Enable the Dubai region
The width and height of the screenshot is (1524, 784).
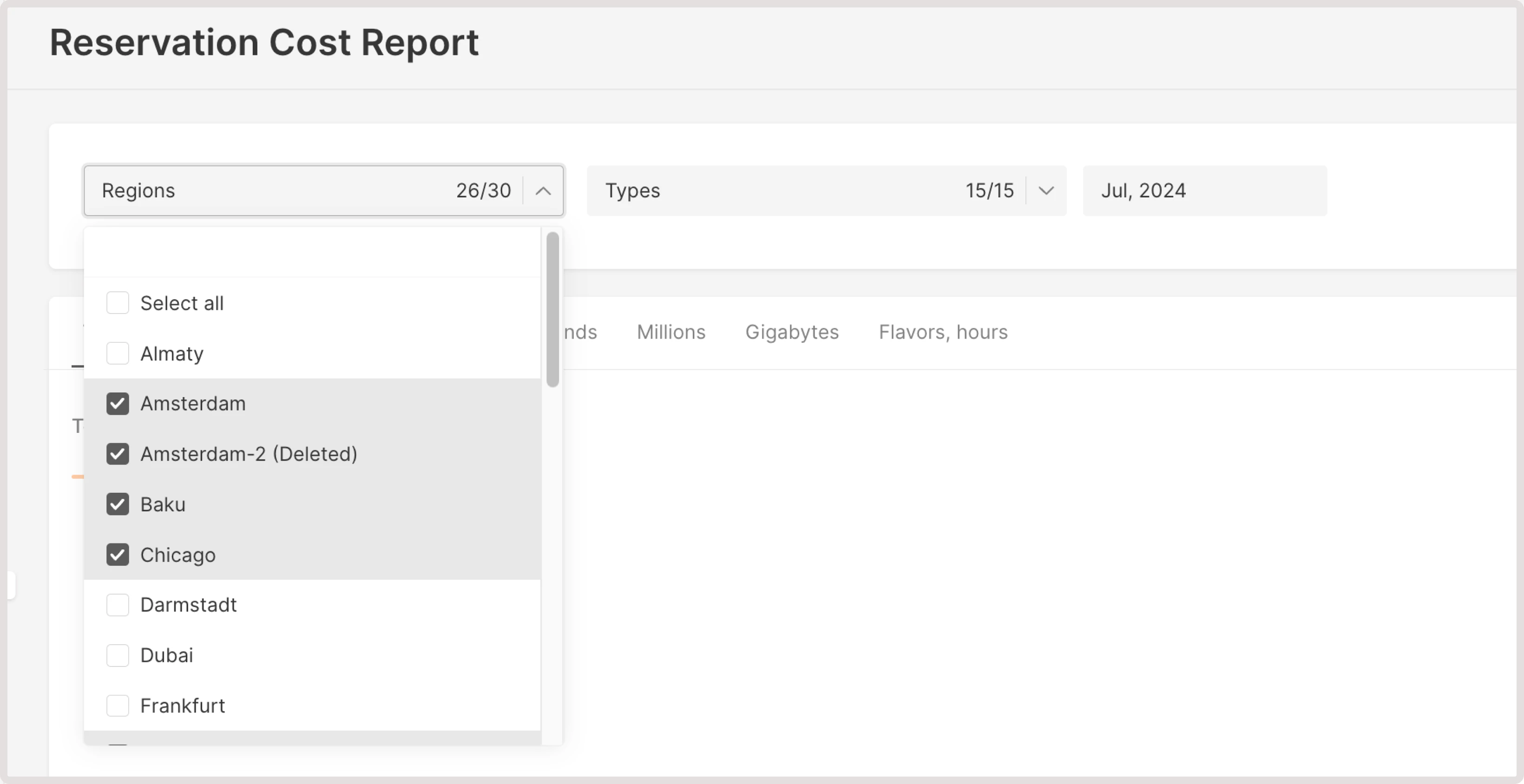tap(118, 654)
